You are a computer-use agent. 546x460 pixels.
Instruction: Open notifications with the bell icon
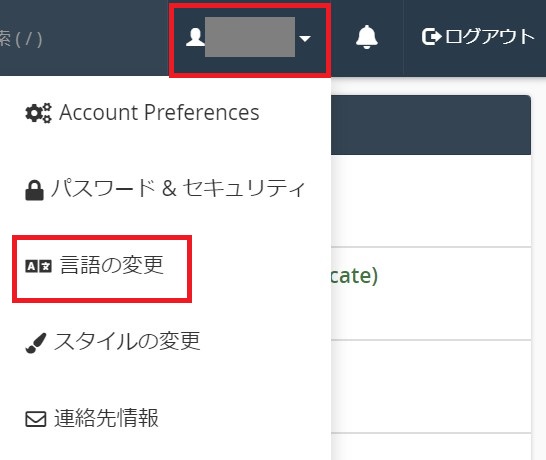[367, 37]
